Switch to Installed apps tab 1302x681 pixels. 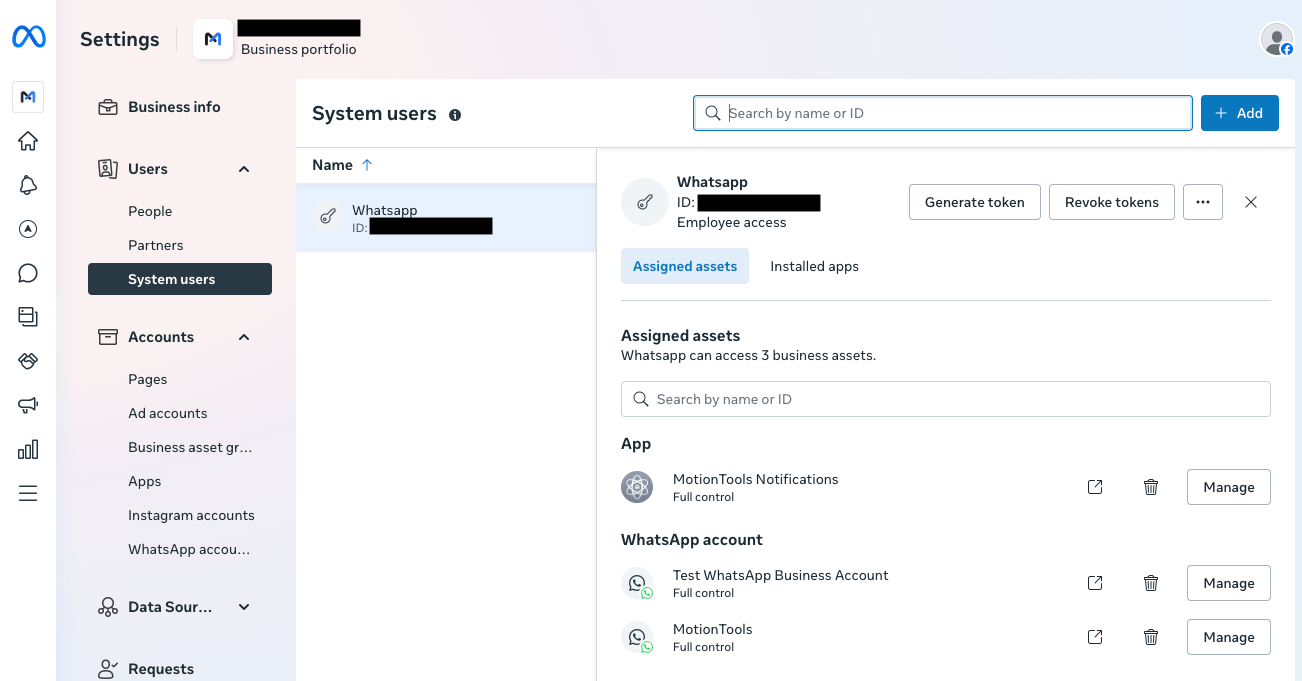[814, 266]
